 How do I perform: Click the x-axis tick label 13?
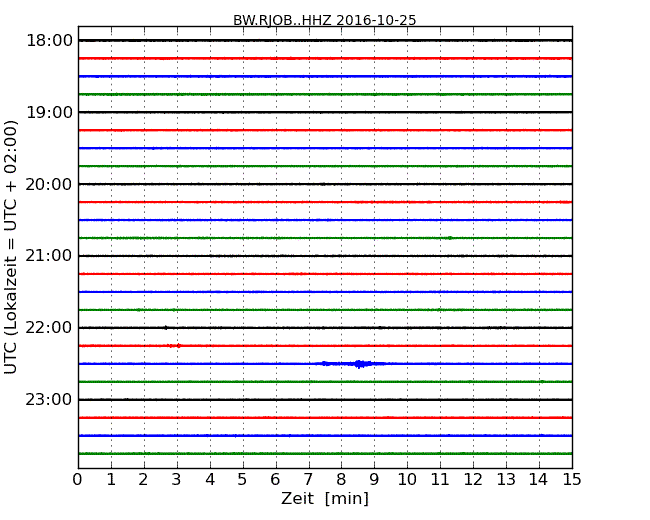click(x=506, y=479)
